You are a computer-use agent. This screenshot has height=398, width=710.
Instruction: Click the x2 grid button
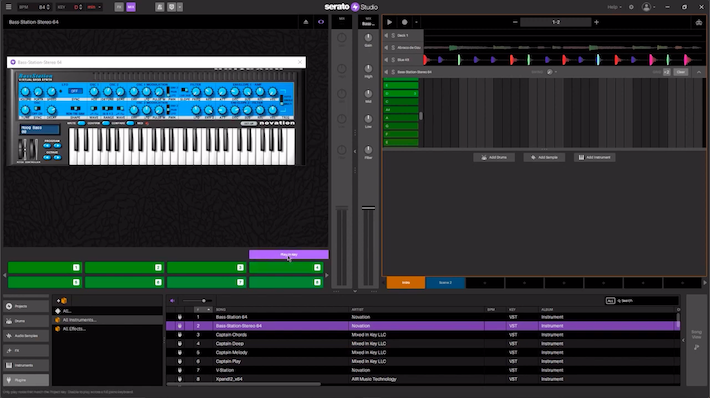coord(667,72)
